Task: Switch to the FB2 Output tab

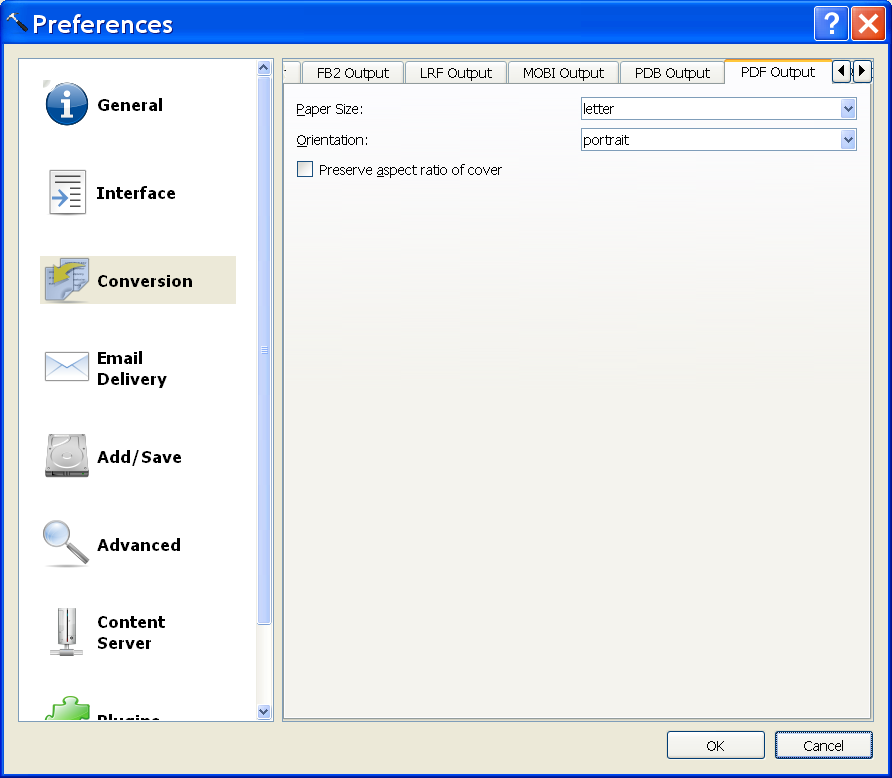Action: (x=353, y=73)
